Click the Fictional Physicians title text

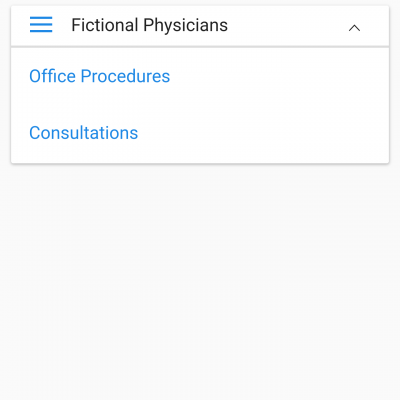150,25
